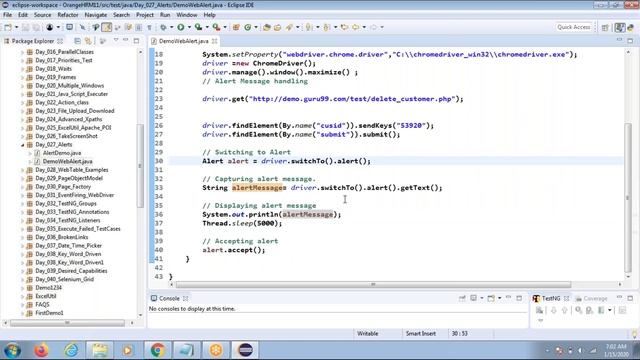Click the Open Task folder icon
The height and width of the screenshot is (360, 640).
277,27
